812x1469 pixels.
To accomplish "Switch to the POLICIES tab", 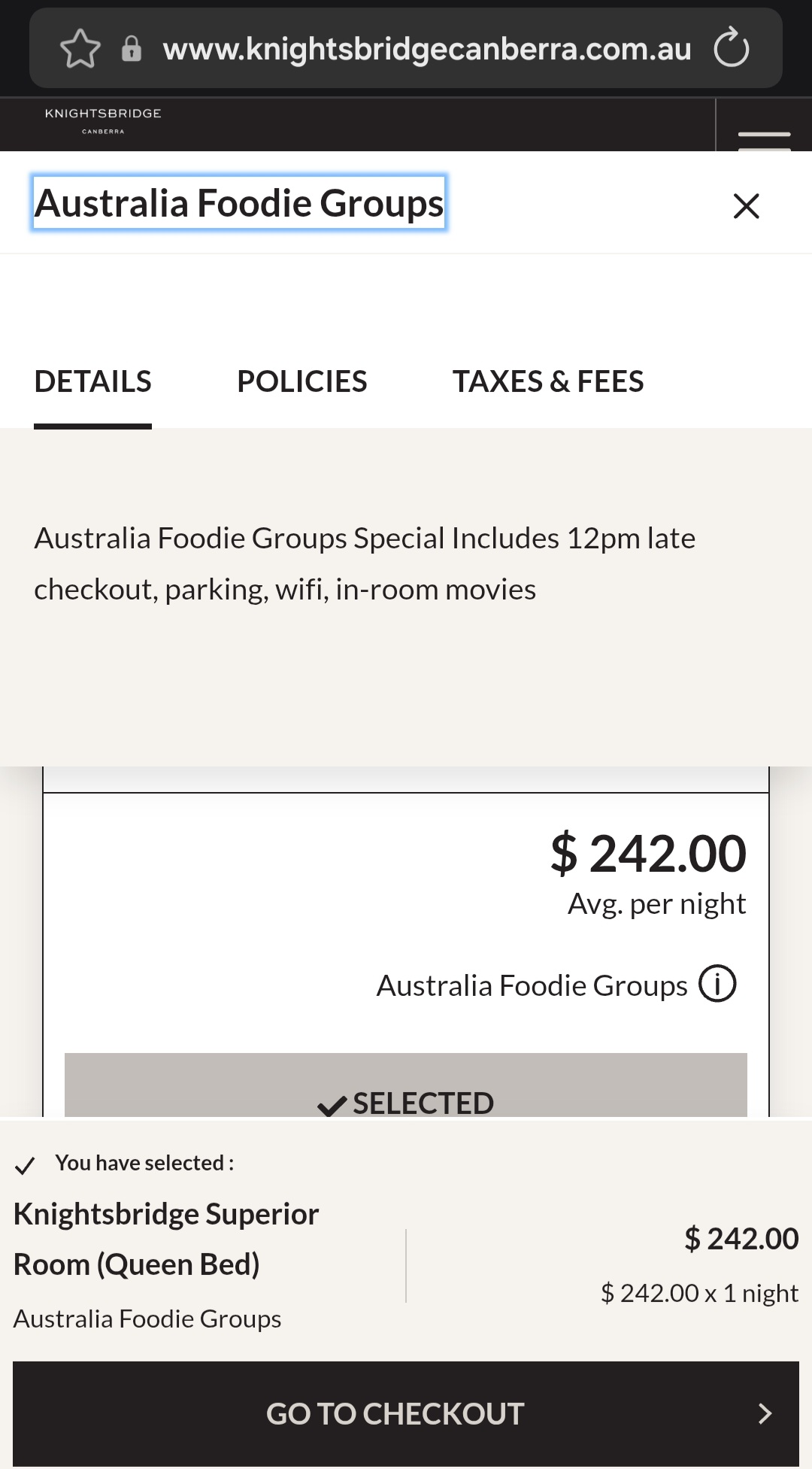I will coord(301,381).
